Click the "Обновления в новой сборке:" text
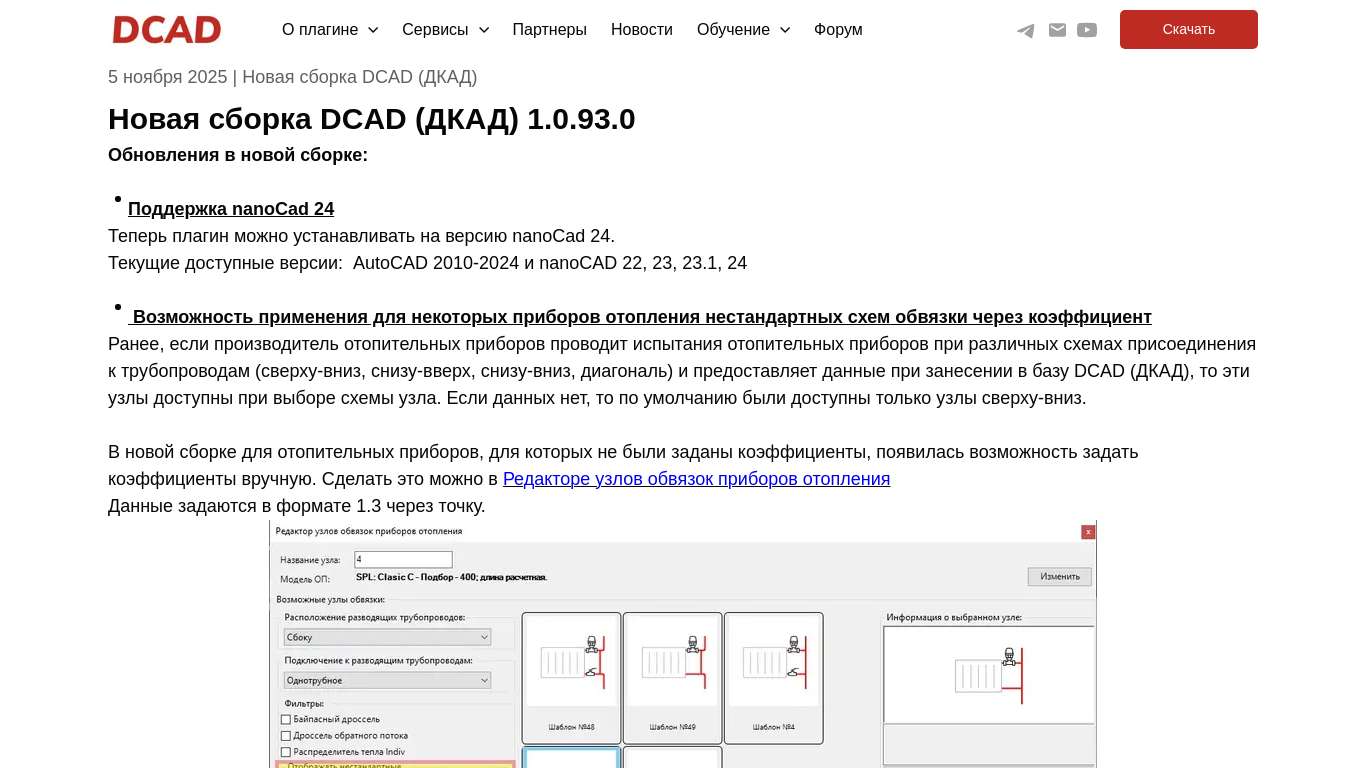The image size is (1366, 768). [x=238, y=155]
